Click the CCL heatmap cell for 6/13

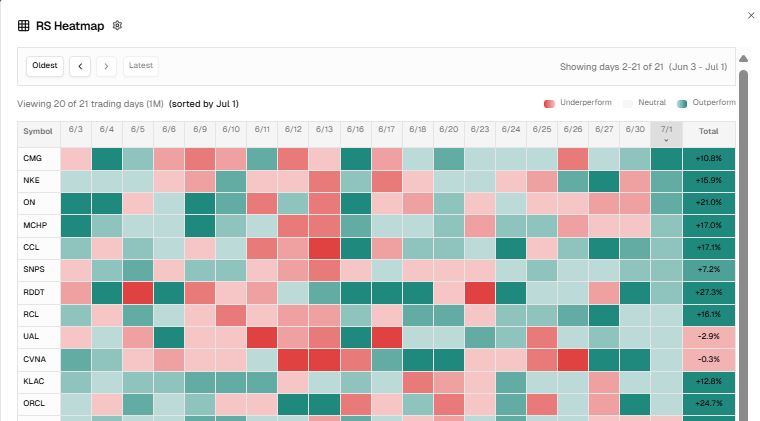324,248
